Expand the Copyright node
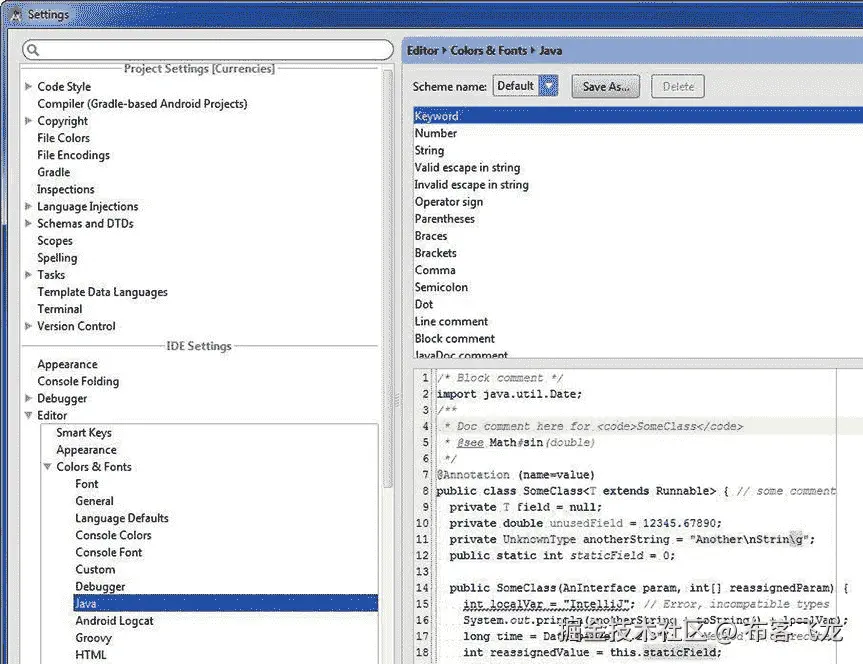Screen dimensions: 863x664 click(x=28, y=121)
